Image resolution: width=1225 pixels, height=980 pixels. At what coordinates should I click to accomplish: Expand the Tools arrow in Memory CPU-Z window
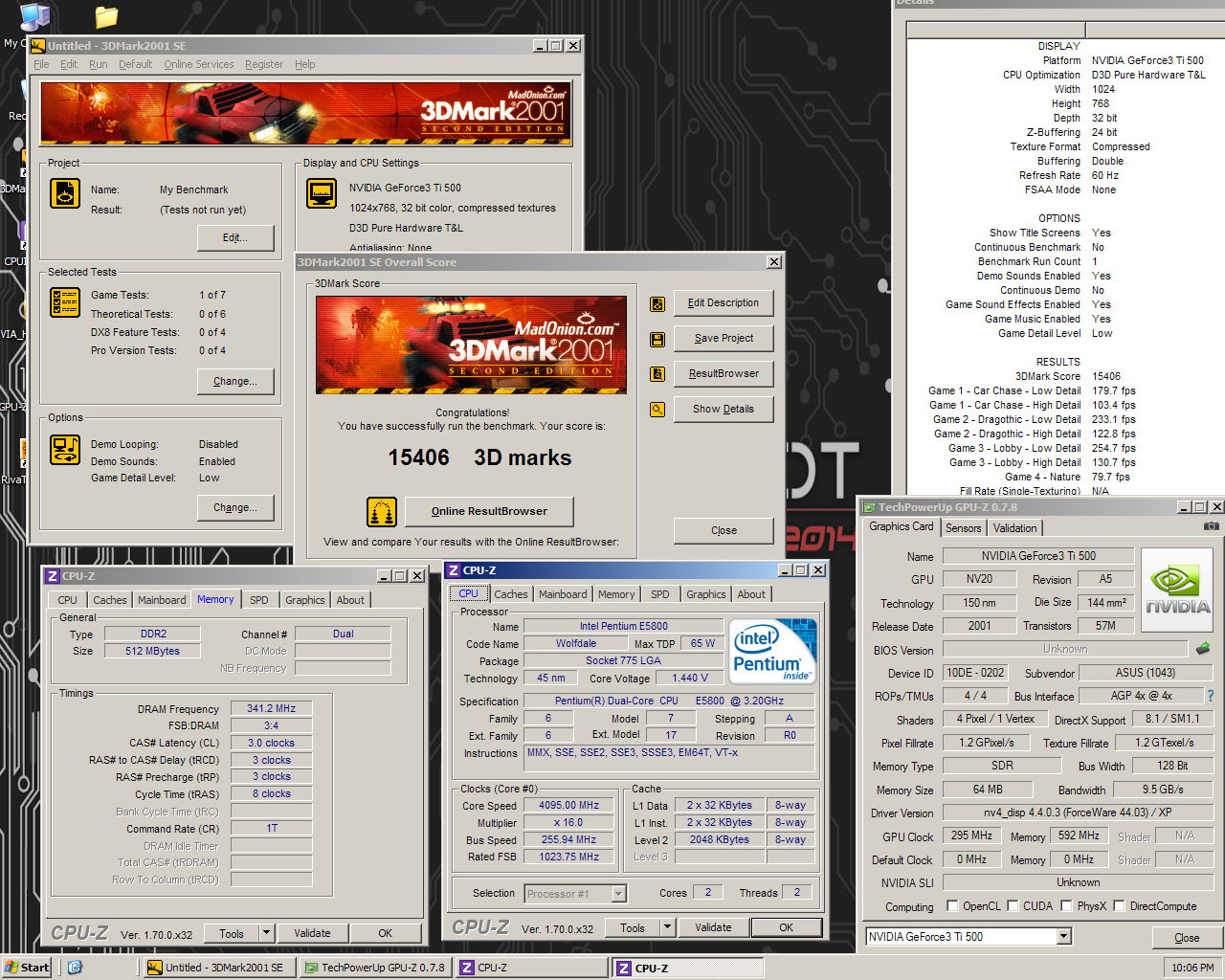[x=267, y=933]
